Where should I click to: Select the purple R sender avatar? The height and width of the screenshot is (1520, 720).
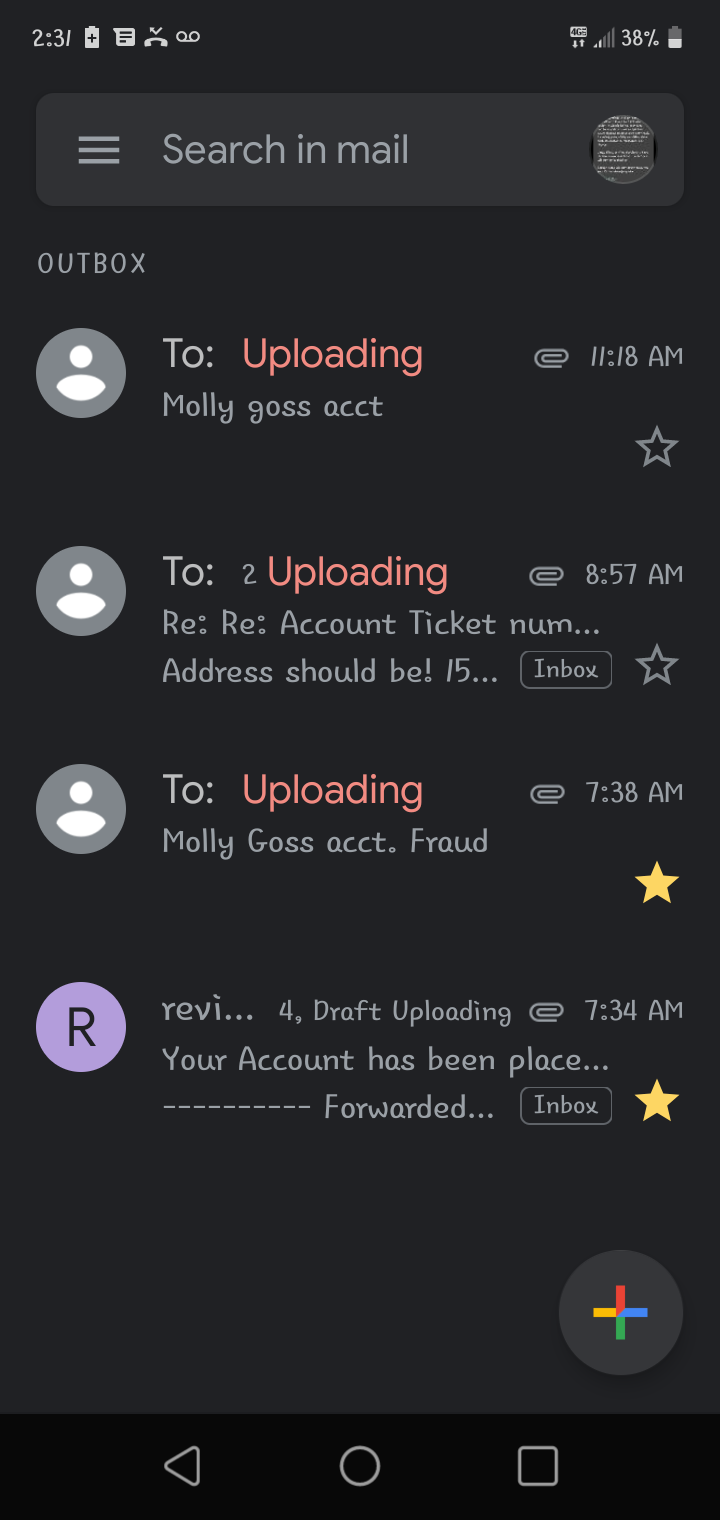(x=81, y=1027)
